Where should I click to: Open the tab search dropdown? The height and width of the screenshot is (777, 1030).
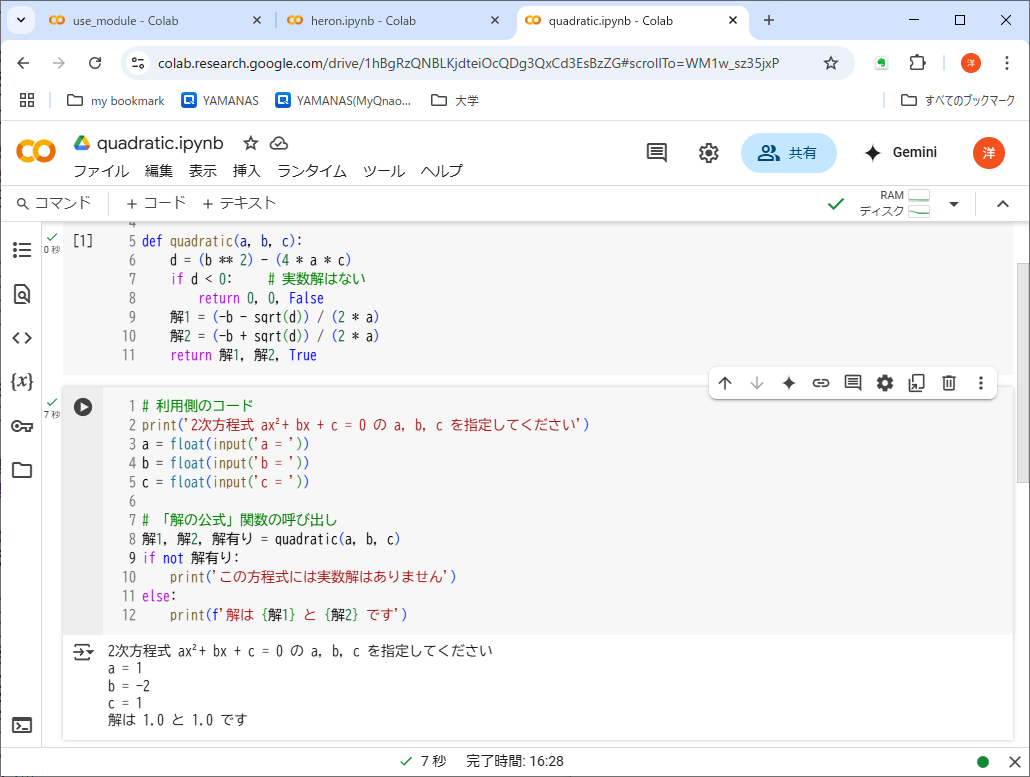point(21,20)
